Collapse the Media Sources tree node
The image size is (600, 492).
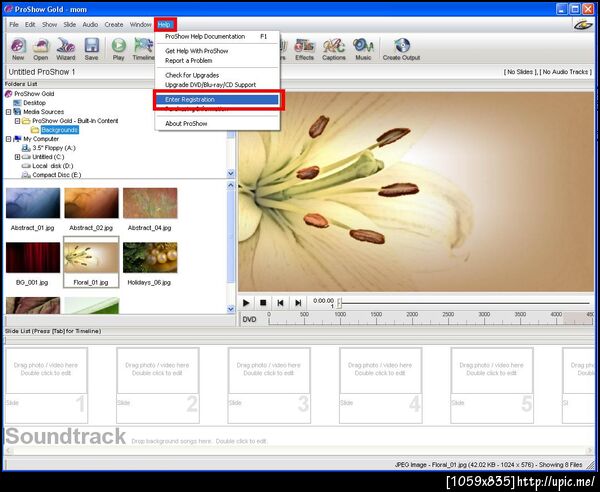pyautogui.click(x=8, y=112)
